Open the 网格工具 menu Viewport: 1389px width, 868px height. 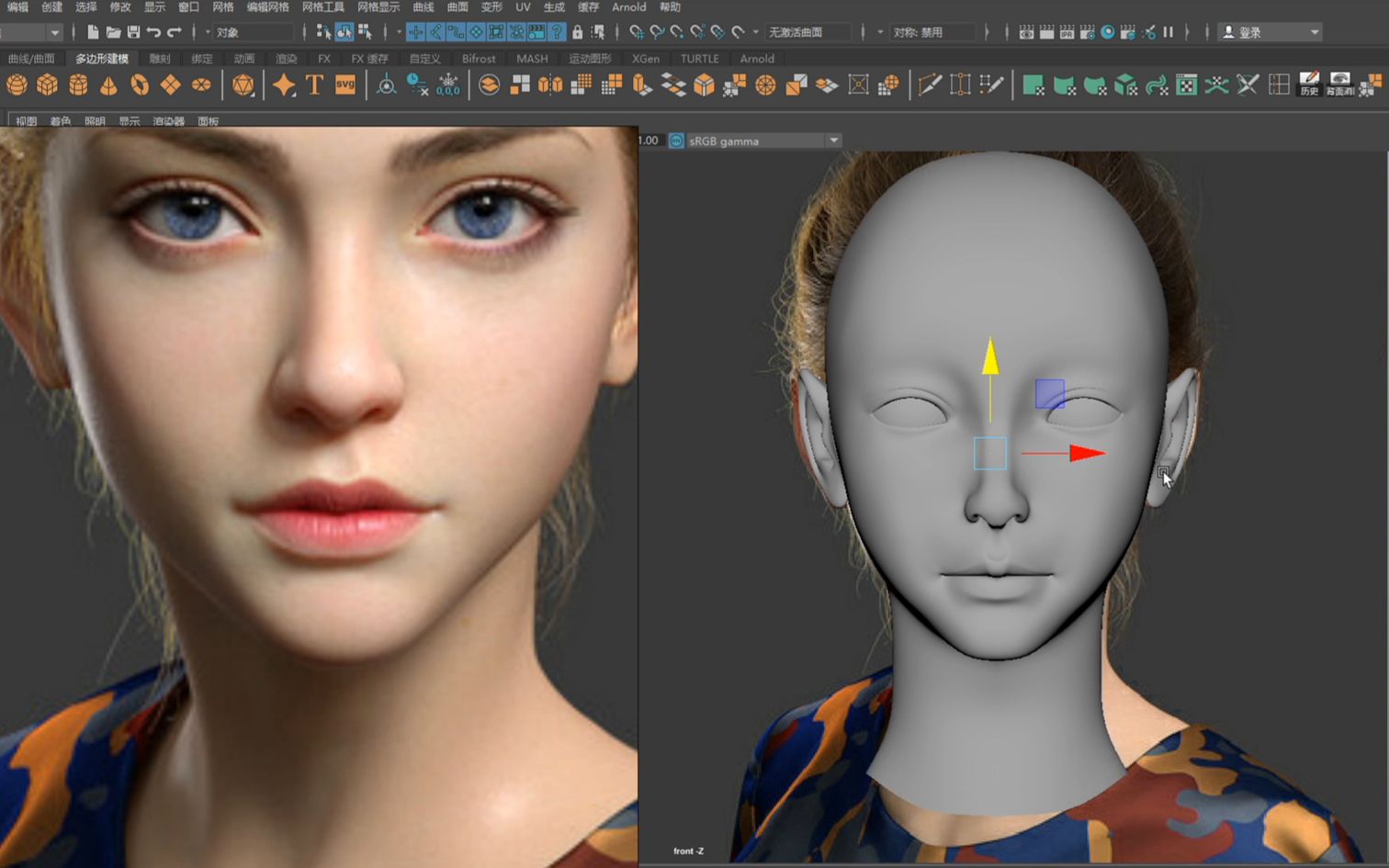(x=322, y=7)
